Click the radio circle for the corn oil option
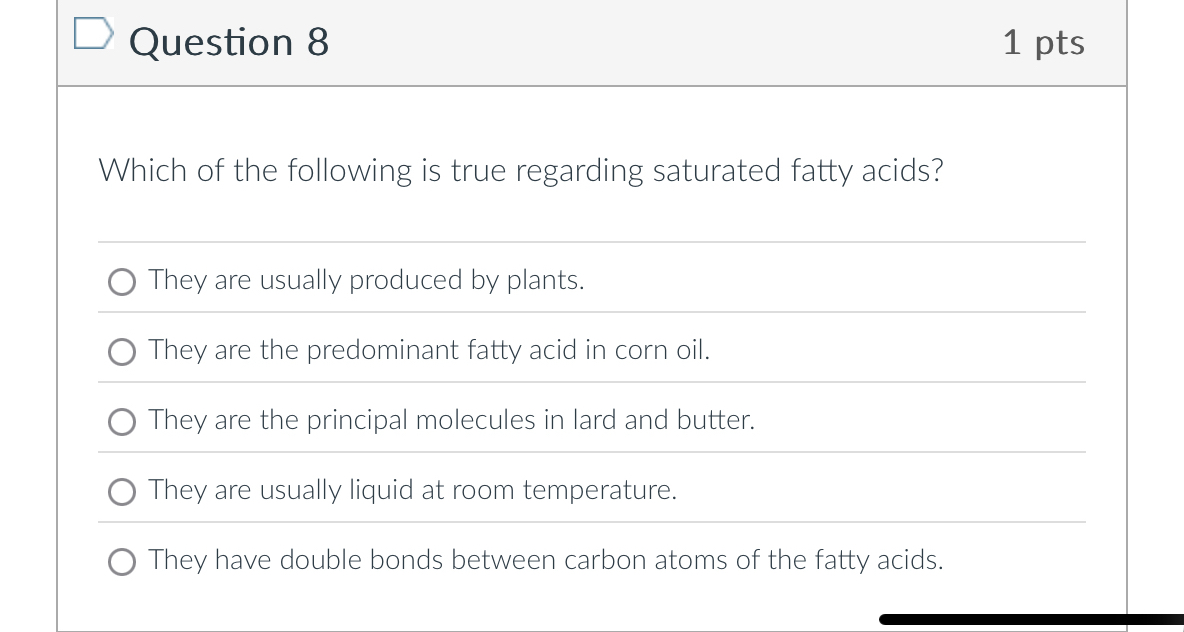Viewport: 1184px width, 632px height. (121, 352)
